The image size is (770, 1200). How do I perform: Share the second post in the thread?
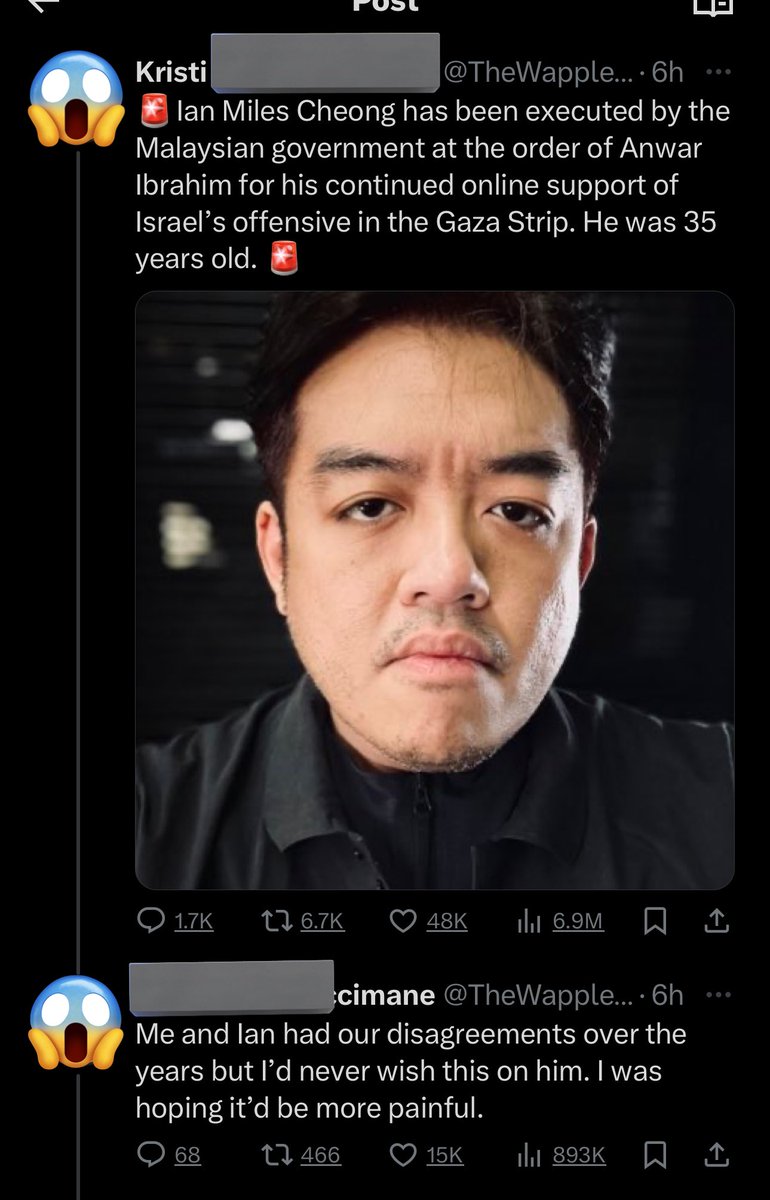point(716,1155)
